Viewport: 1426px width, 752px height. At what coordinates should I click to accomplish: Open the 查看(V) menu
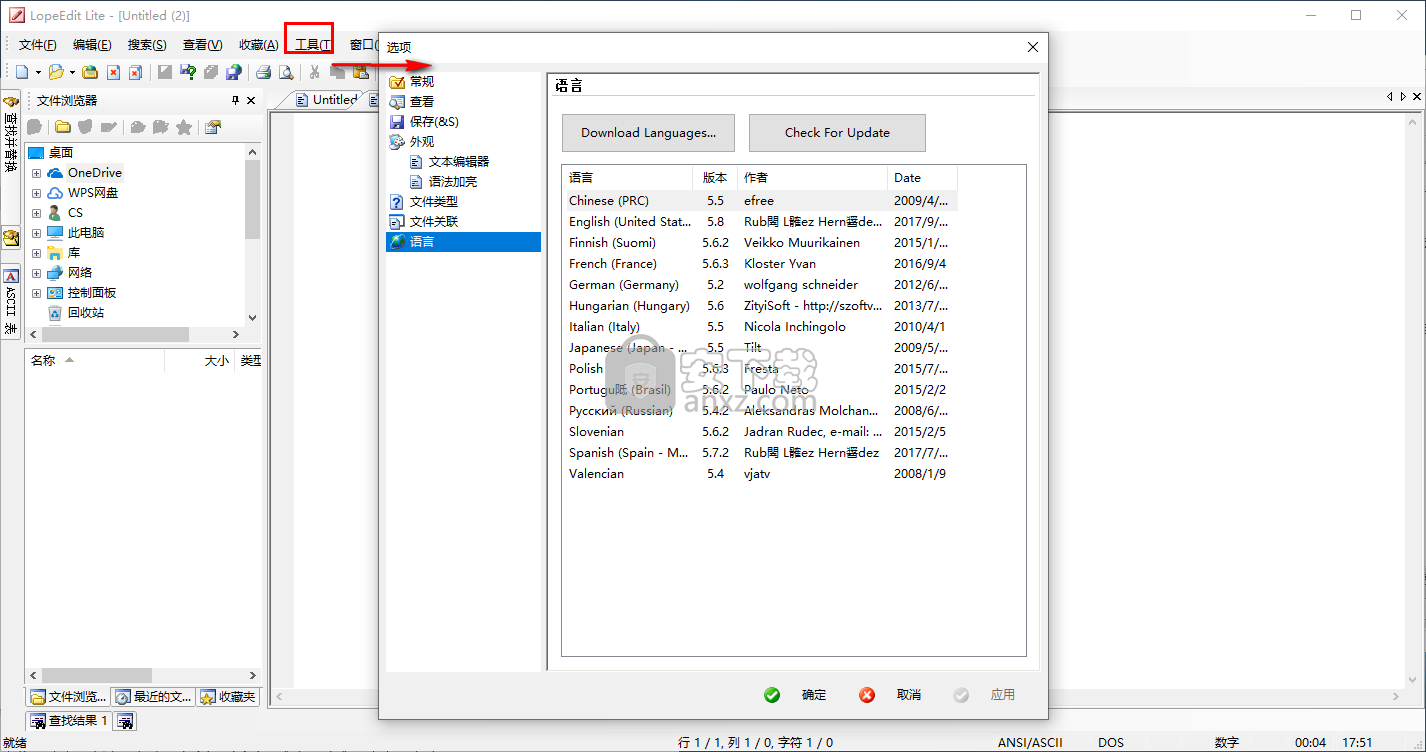202,45
